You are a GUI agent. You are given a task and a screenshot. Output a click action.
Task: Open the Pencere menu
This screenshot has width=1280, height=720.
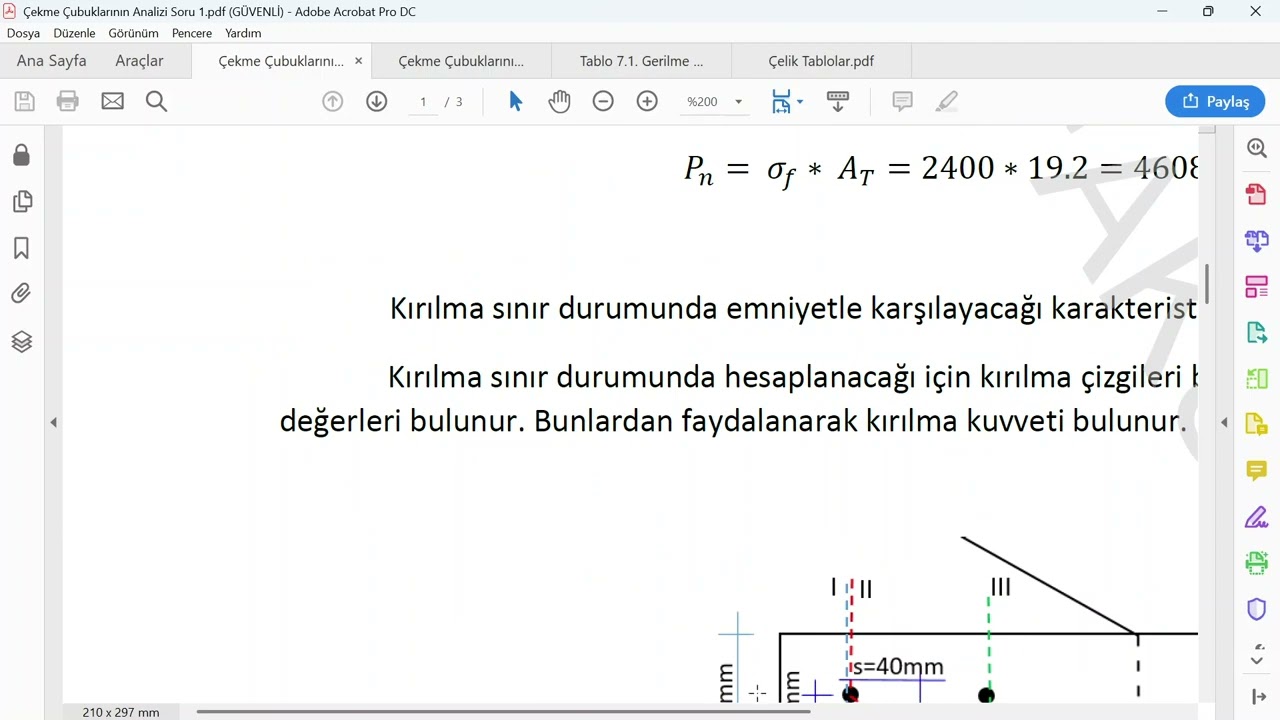click(191, 33)
